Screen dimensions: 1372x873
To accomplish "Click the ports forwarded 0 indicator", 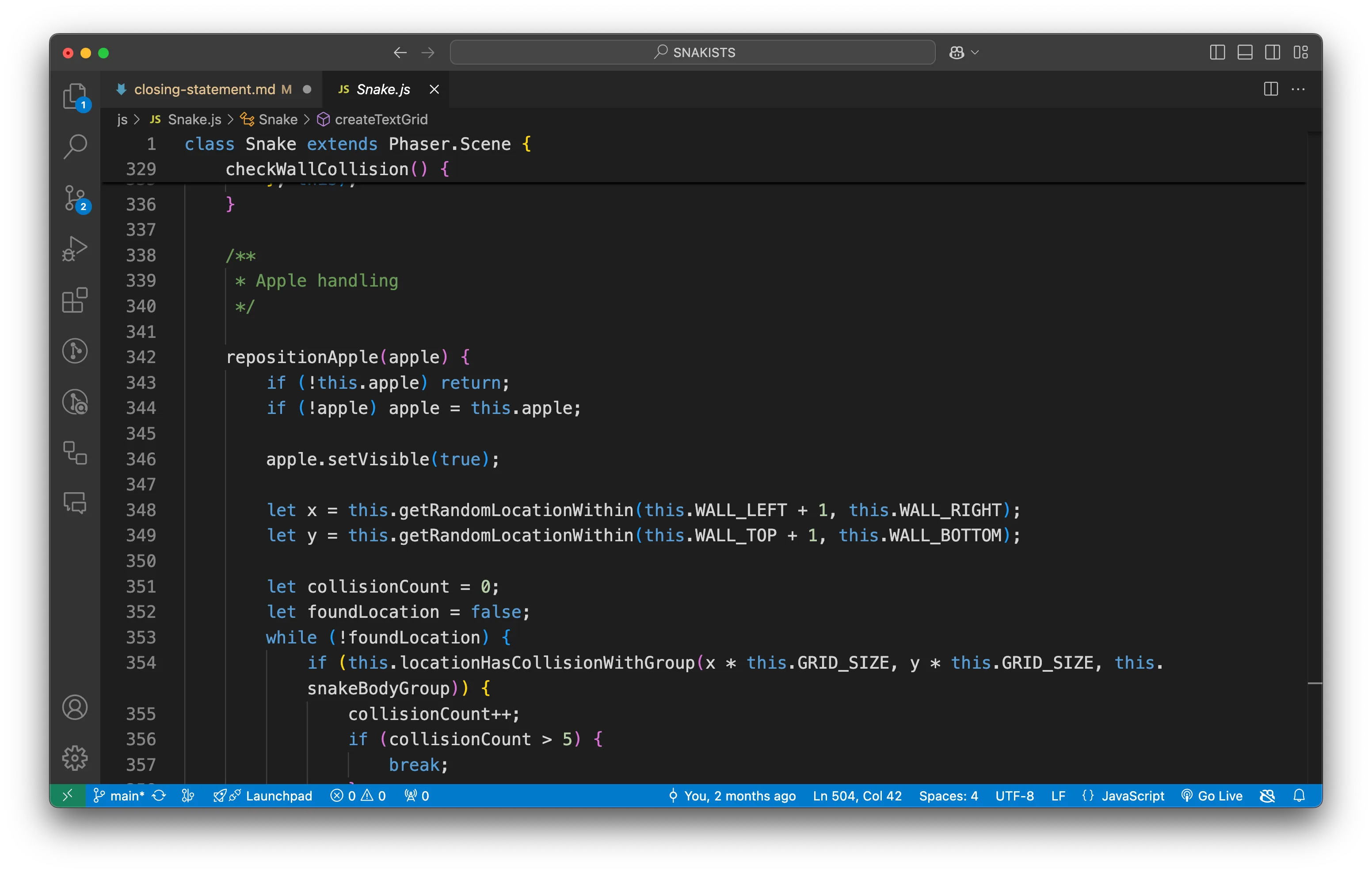I will click(x=416, y=796).
